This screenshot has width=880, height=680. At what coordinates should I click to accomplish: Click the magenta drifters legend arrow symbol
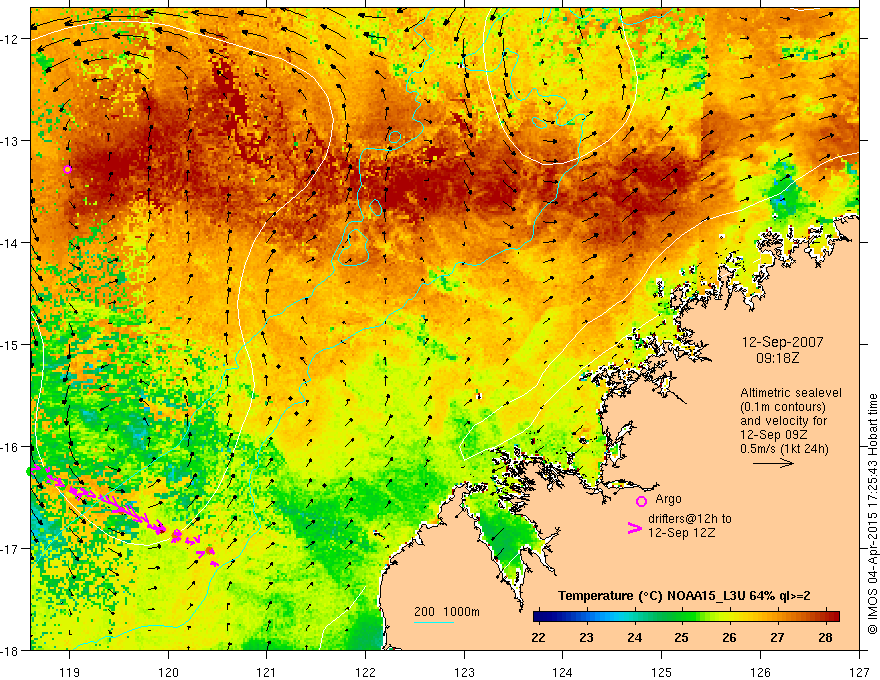tap(634, 528)
